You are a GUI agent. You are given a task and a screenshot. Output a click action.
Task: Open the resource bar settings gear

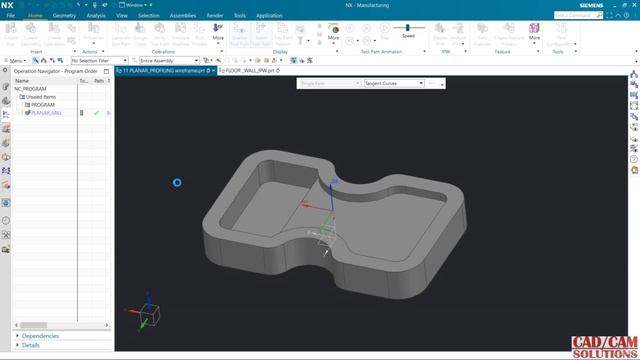point(5,70)
